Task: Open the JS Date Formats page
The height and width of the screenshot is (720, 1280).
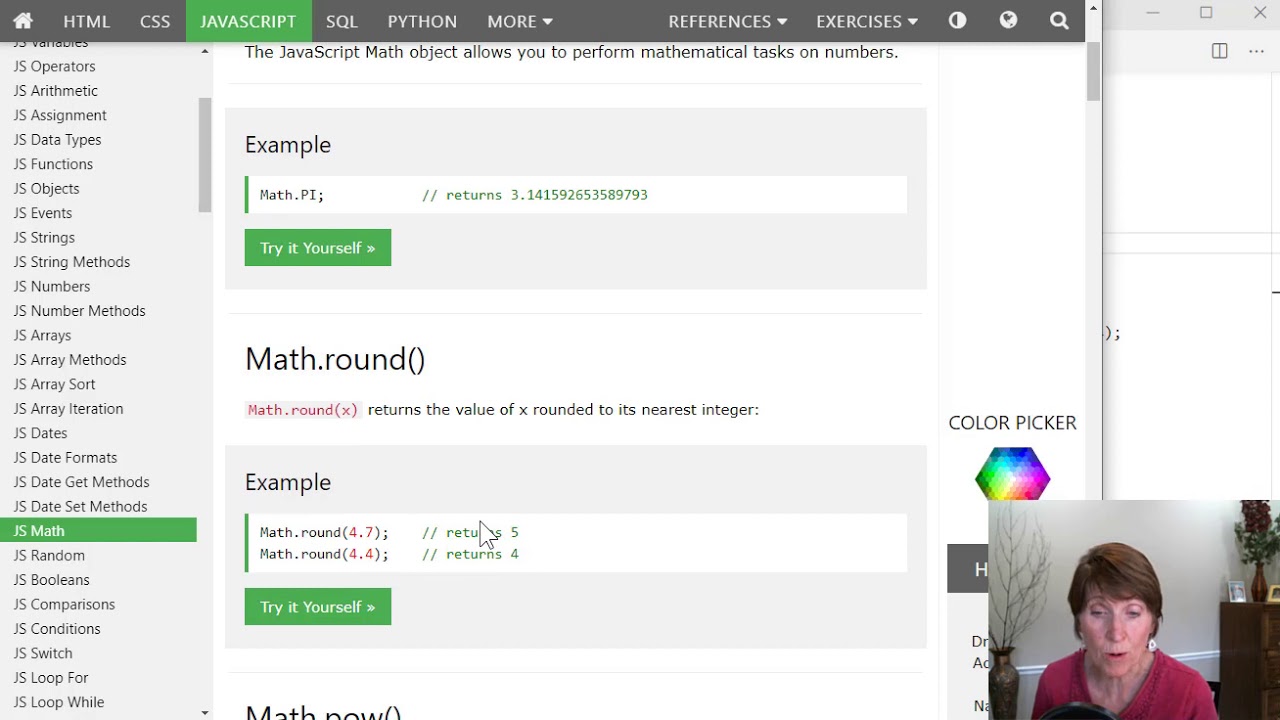Action: [65, 457]
